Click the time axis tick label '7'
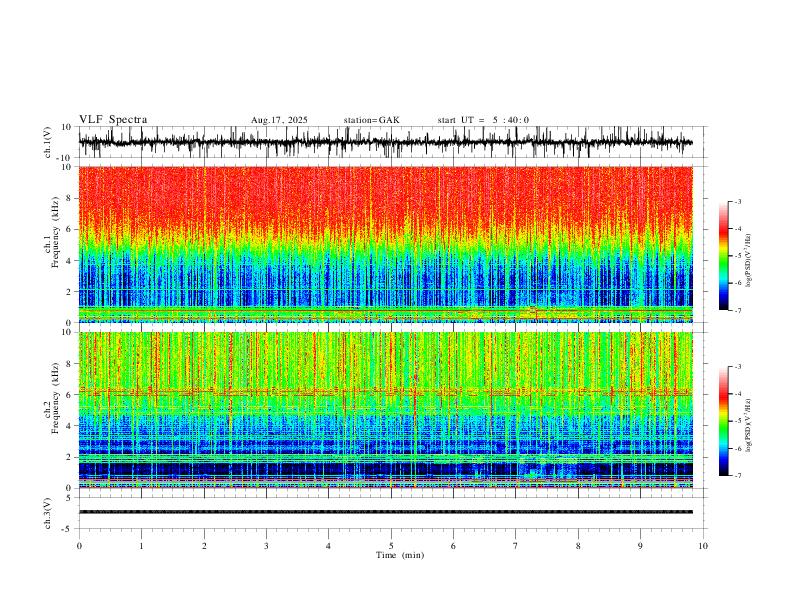This screenshot has height=612, width=792. click(x=516, y=546)
